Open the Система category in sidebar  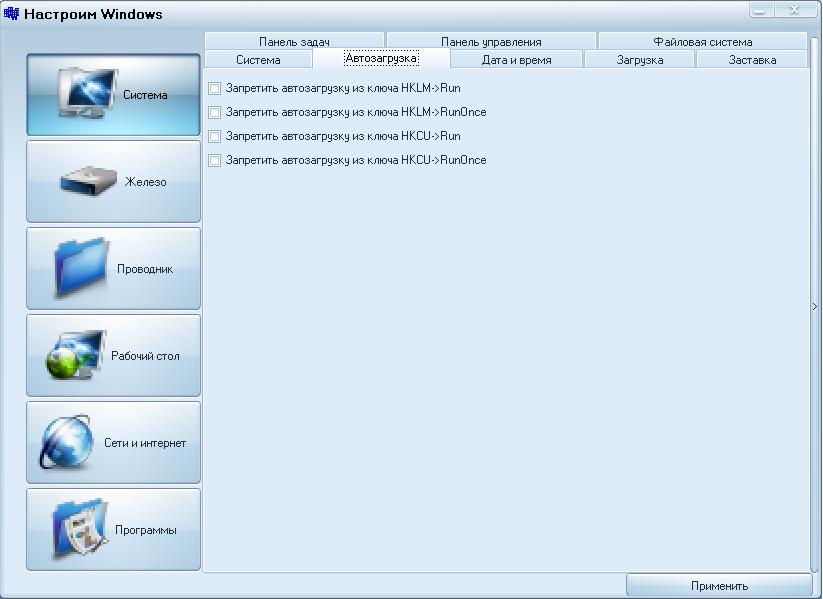point(113,94)
